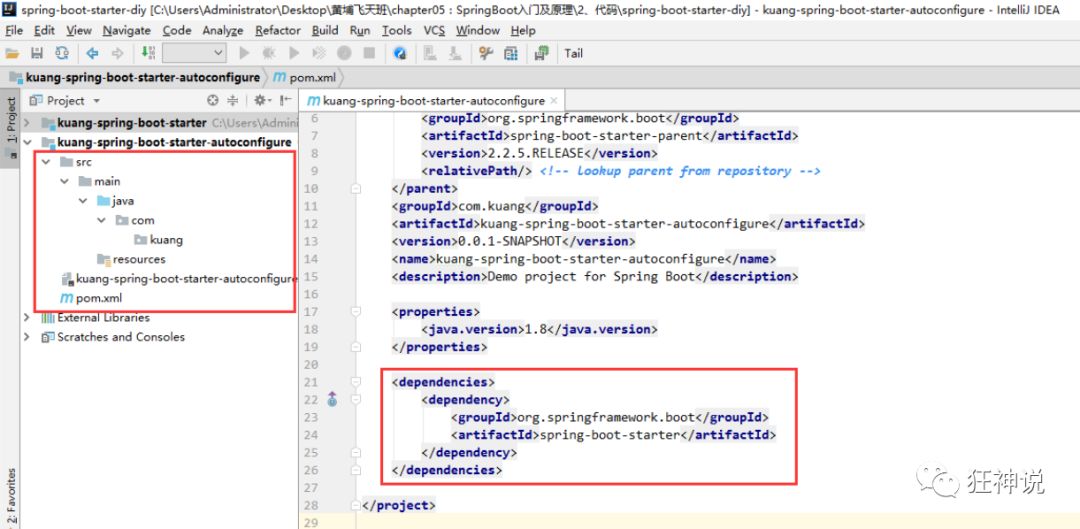
Task: Select the java folder in tree
Action: (x=115, y=200)
